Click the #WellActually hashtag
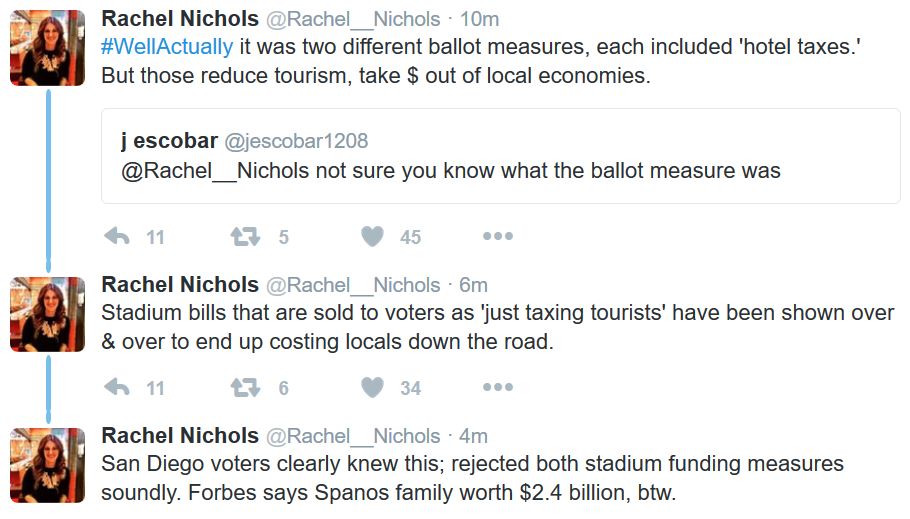910x519 pixels. 167,46
